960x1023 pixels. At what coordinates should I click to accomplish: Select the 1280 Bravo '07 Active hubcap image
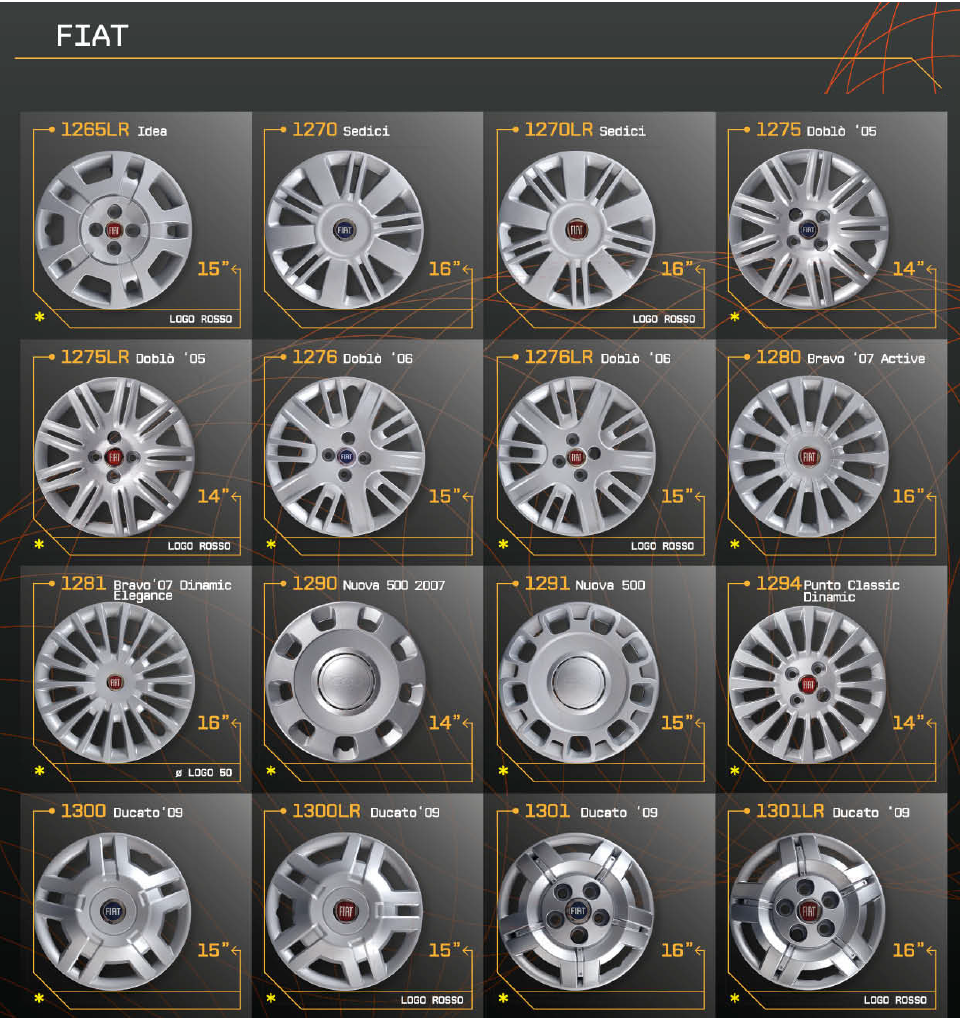tap(809, 457)
